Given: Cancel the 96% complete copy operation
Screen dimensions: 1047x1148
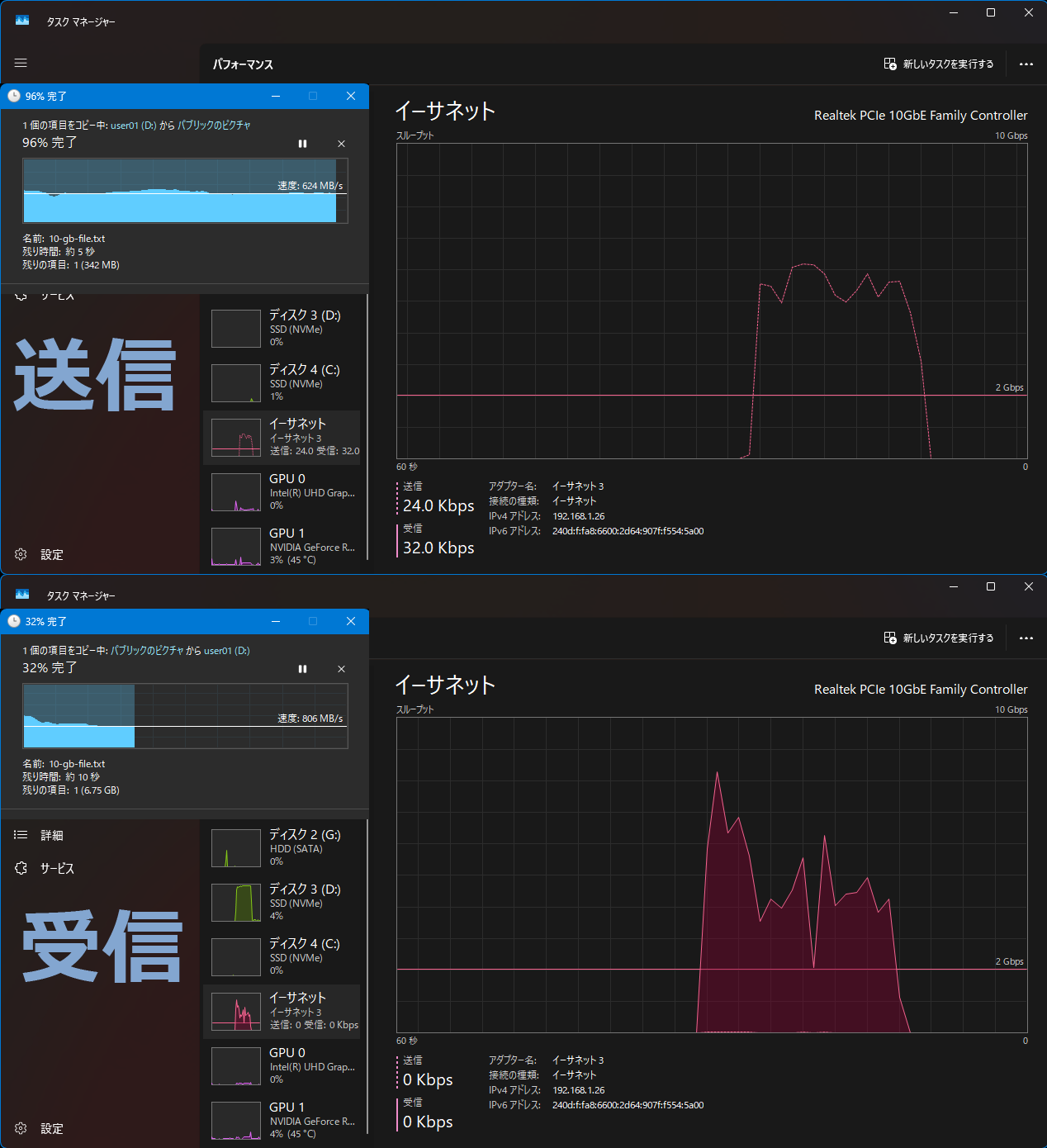Looking at the screenshot, I should pyautogui.click(x=341, y=144).
